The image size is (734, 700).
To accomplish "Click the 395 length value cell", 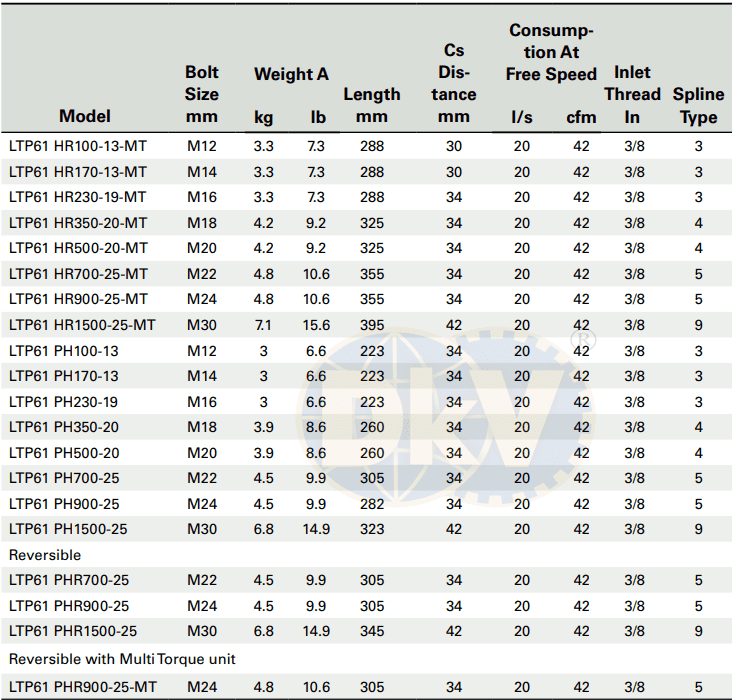I will 372,324.
